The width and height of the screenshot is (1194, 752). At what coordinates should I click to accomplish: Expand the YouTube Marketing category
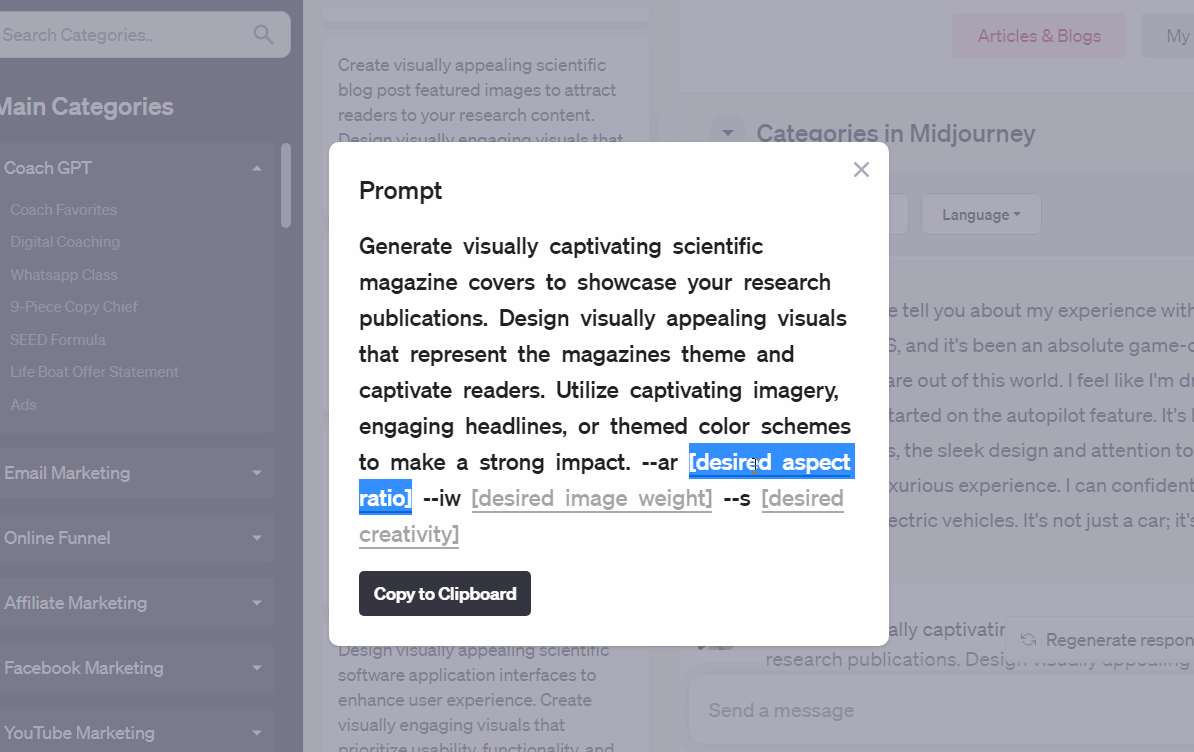pos(257,733)
